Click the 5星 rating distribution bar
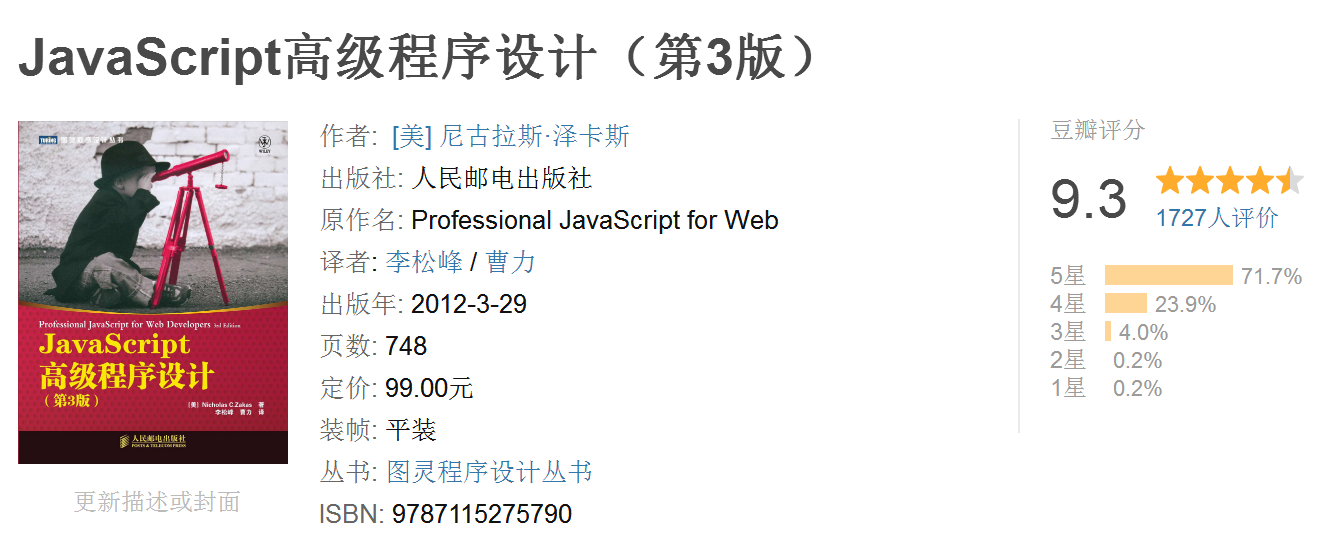This screenshot has width=1326, height=553. click(x=1168, y=276)
